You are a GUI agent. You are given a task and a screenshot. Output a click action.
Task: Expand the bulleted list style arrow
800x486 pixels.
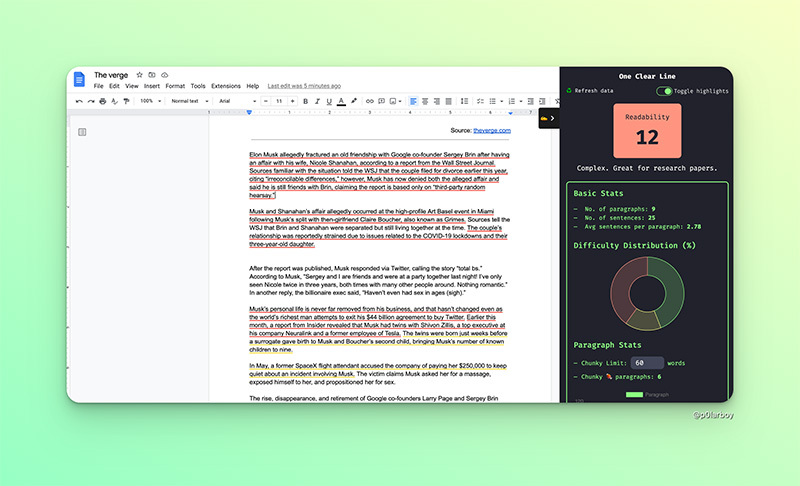coord(502,101)
